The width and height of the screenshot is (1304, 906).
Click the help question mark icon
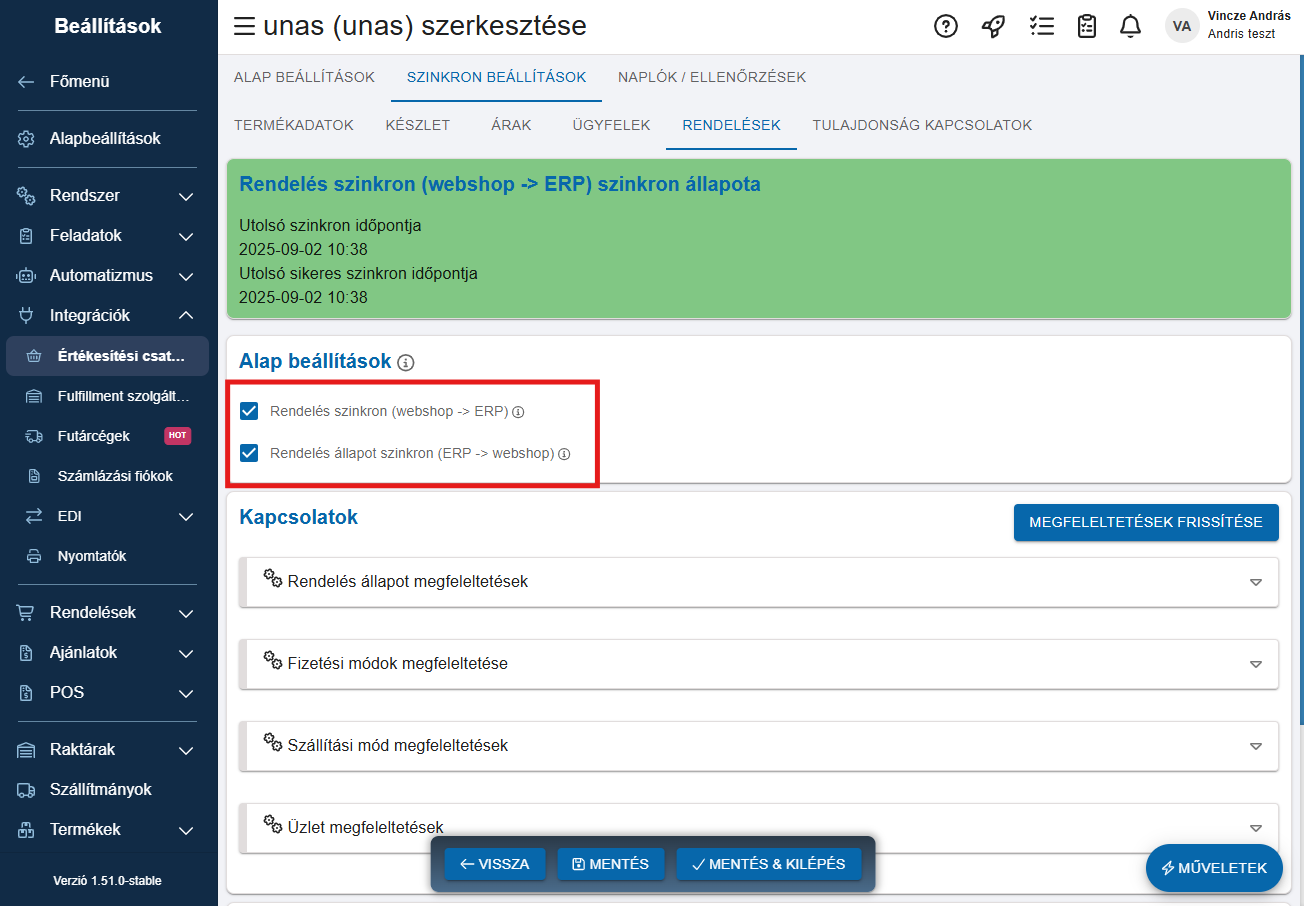pos(945,27)
